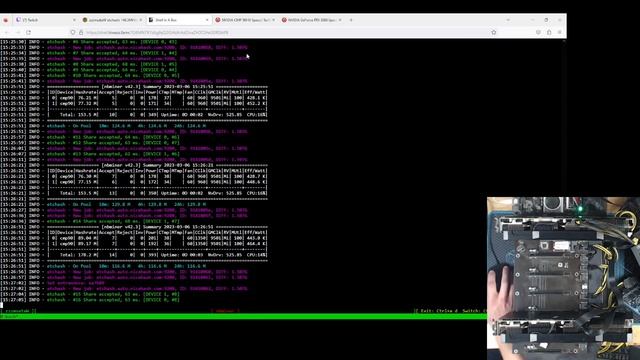The height and width of the screenshot is (360, 640).
Task: Click the device 0 row showing 89.04 M
Action: tap(157, 238)
